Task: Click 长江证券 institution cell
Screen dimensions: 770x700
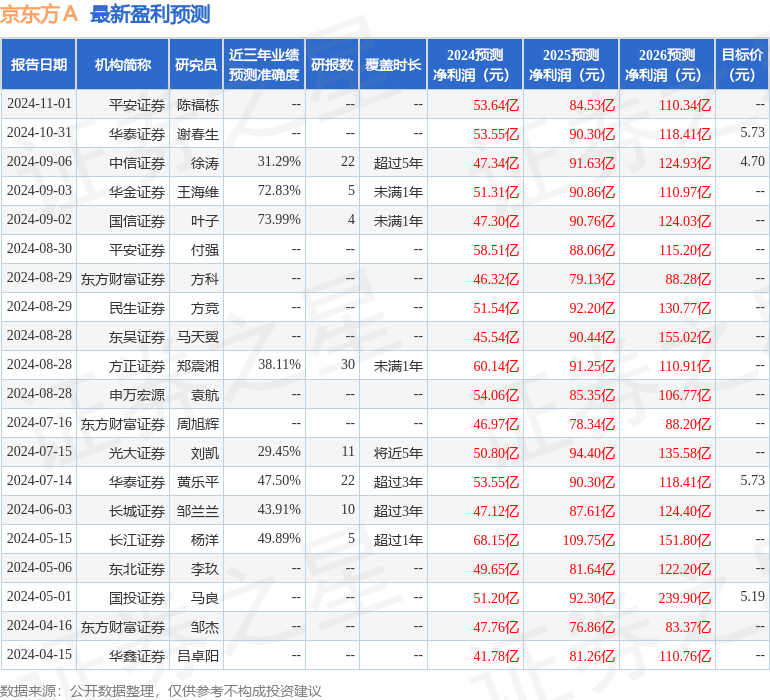Action: (x=137, y=540)
